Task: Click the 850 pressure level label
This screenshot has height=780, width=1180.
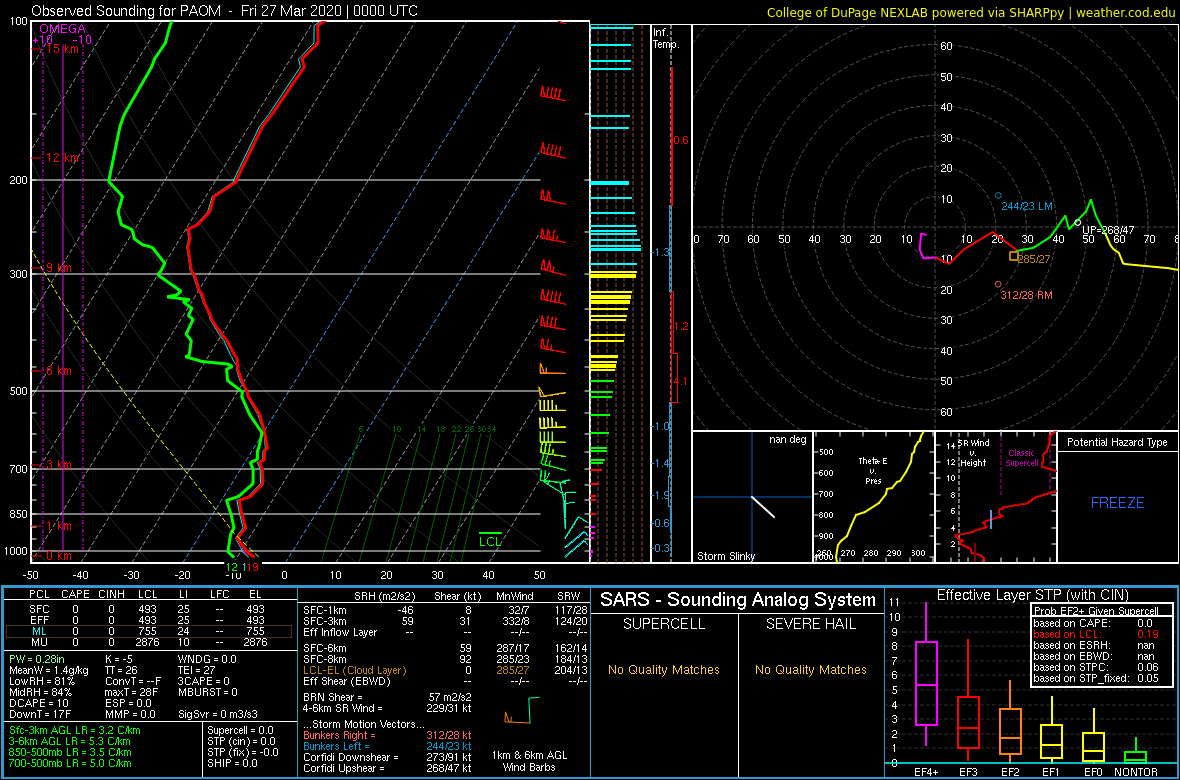Action: (x=17, y=514)
